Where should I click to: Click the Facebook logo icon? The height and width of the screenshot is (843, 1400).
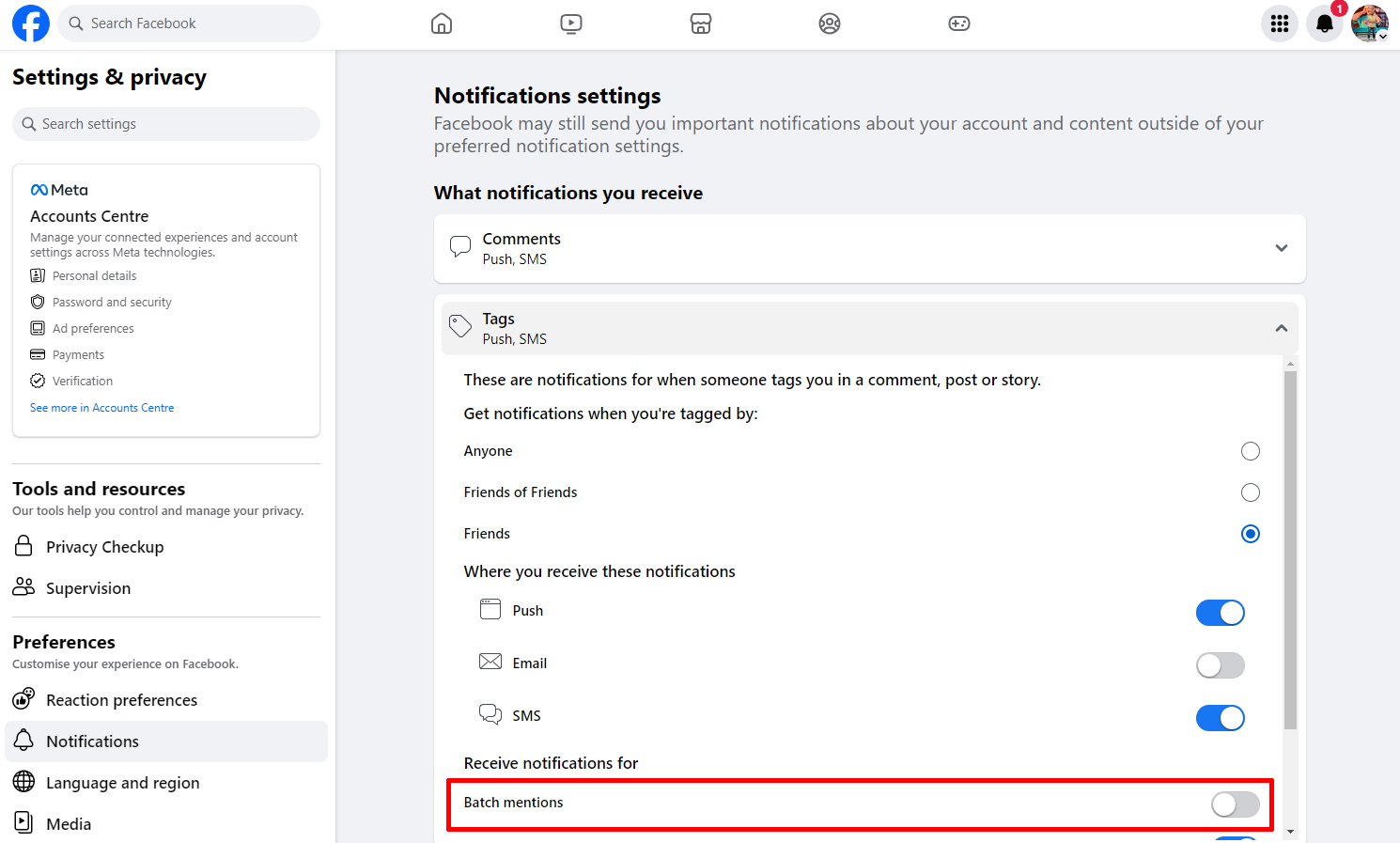(30, 23)
